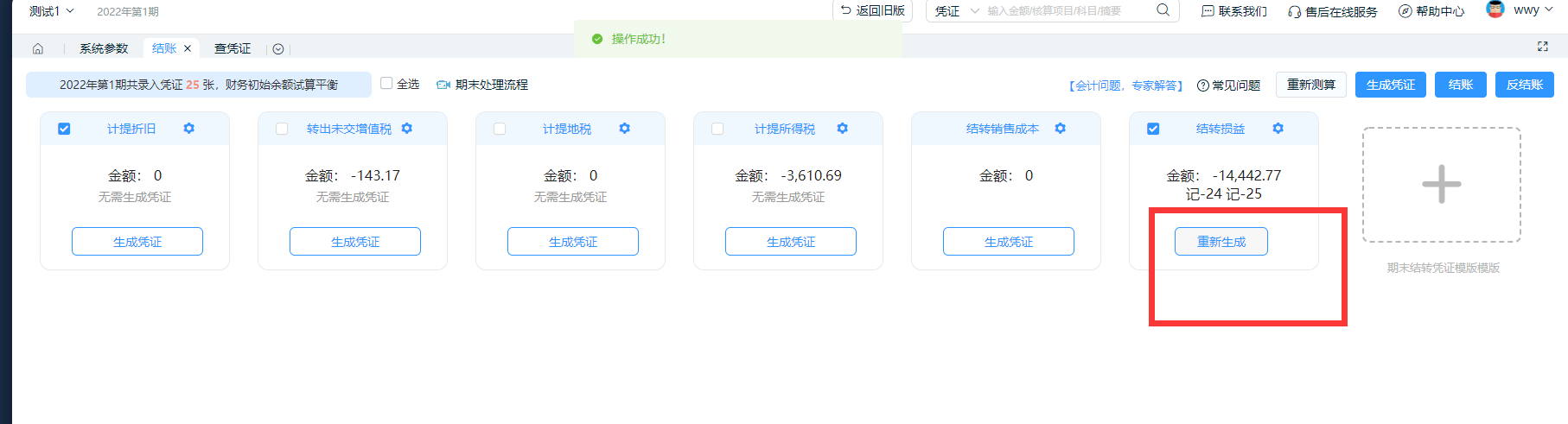Image resolution: width=1568 pixels, height=424 pixels.
Task: Click the fullscreen expand icon
Action: [1543, 47]
